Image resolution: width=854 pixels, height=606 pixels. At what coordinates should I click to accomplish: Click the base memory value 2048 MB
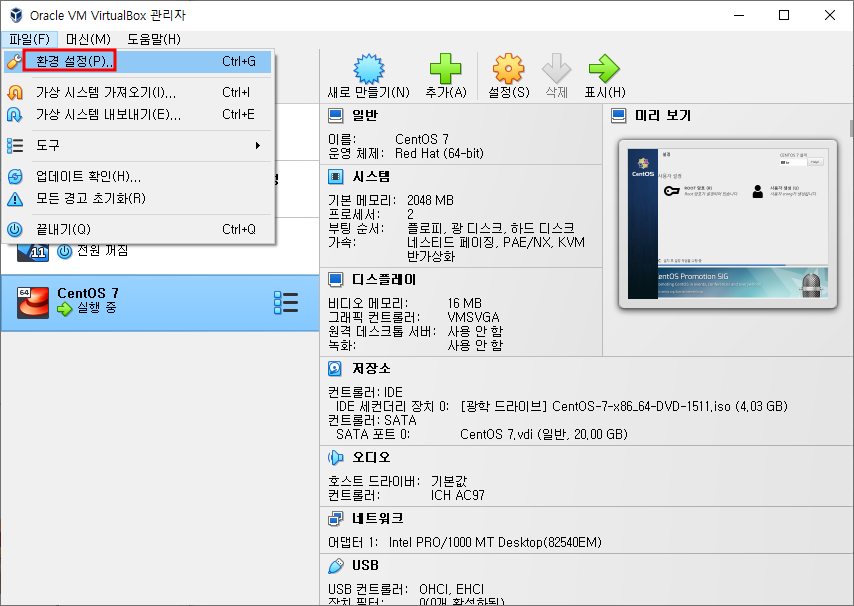point(430,200)
